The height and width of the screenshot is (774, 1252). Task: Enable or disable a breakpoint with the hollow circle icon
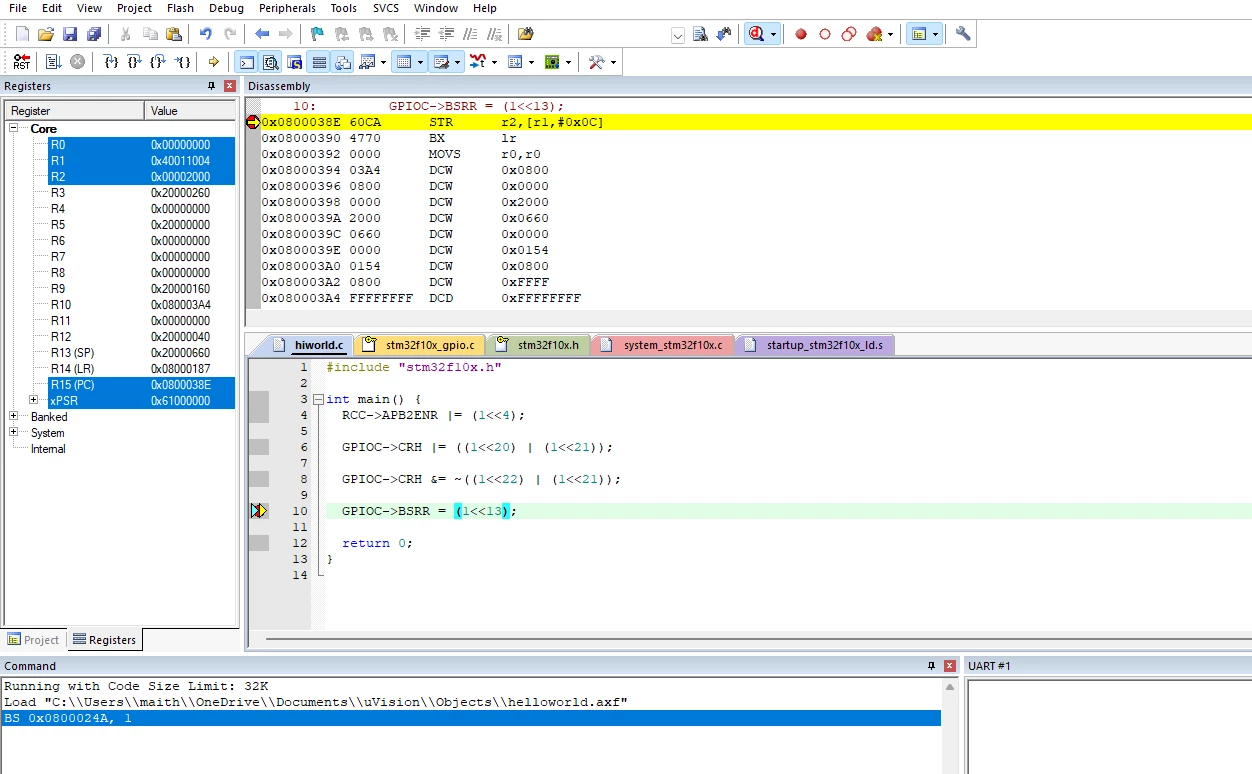pos(825,34)
